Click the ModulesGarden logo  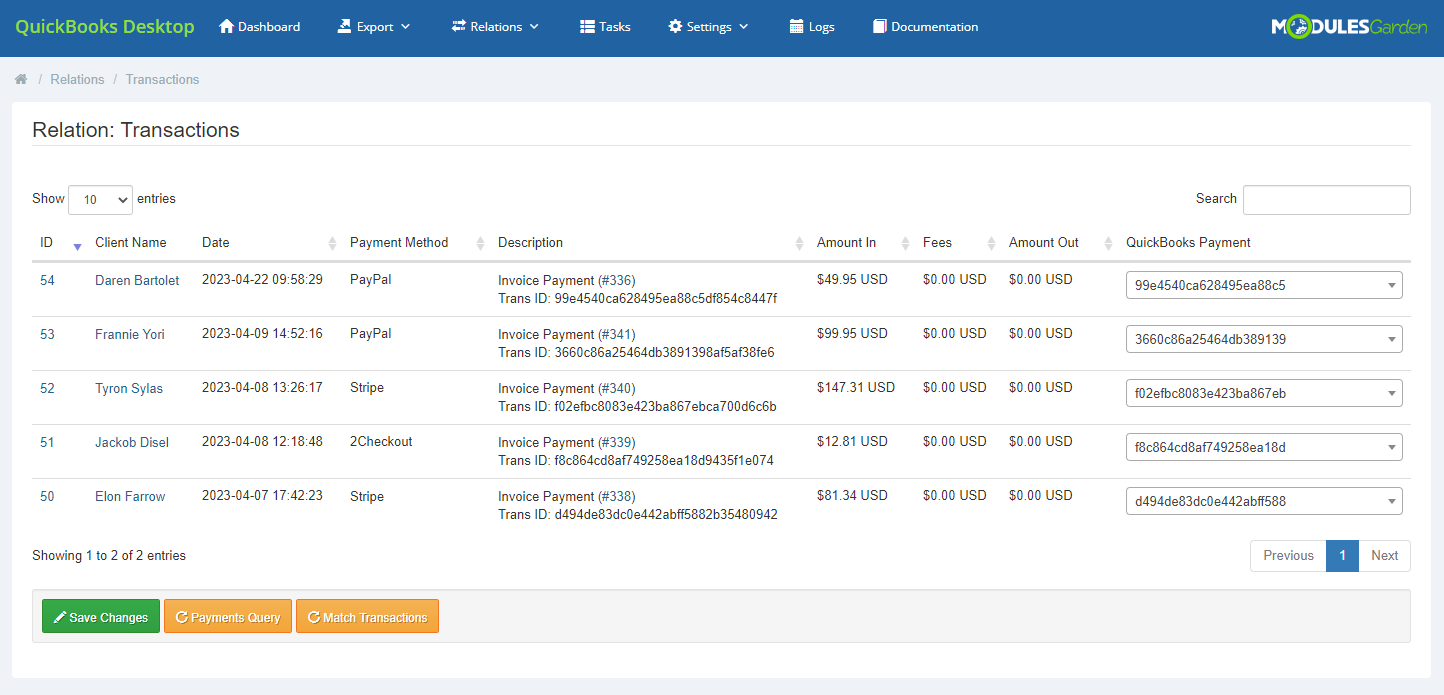(x=1349, y=27)
